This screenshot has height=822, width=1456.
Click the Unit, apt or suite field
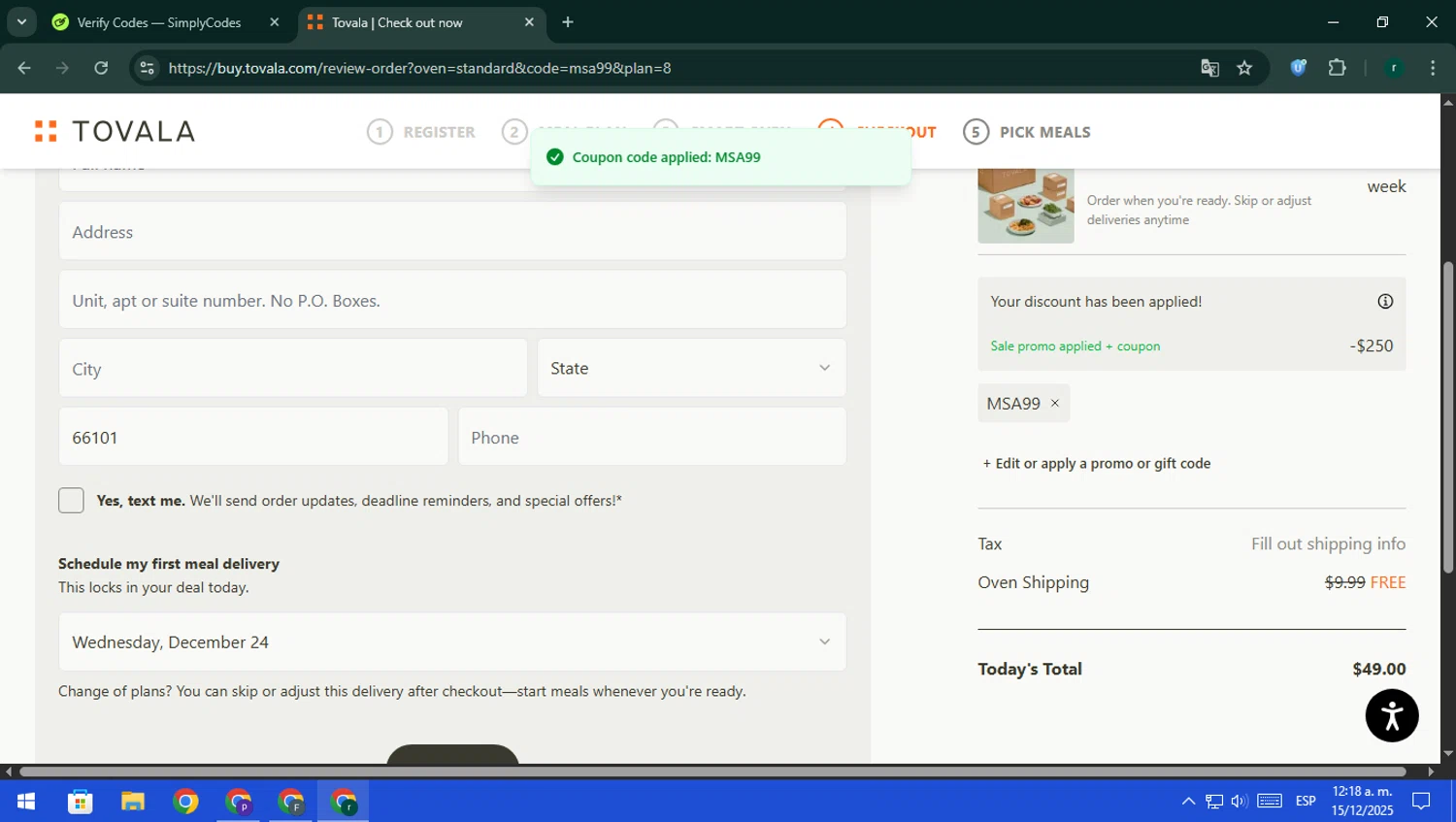tap(452, 301)
